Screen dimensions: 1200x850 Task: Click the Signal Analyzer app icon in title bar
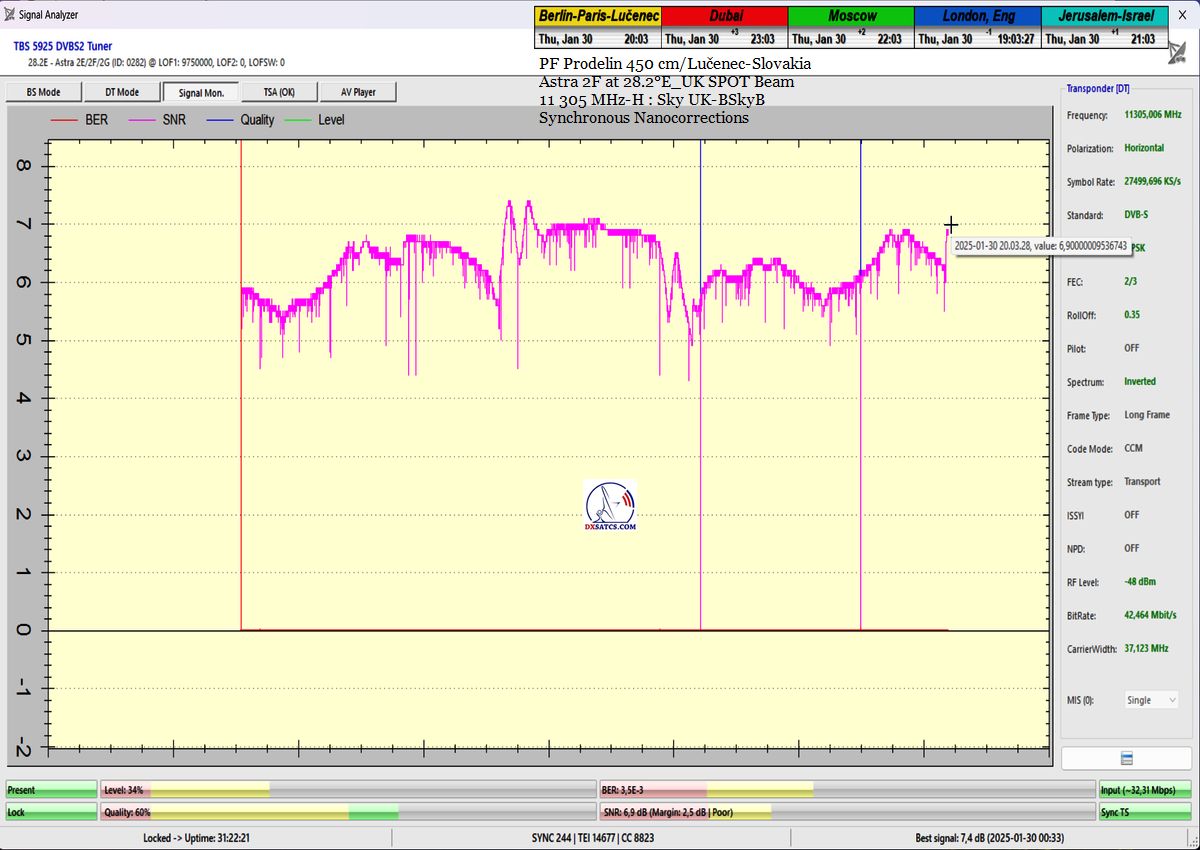click(9, 15)
